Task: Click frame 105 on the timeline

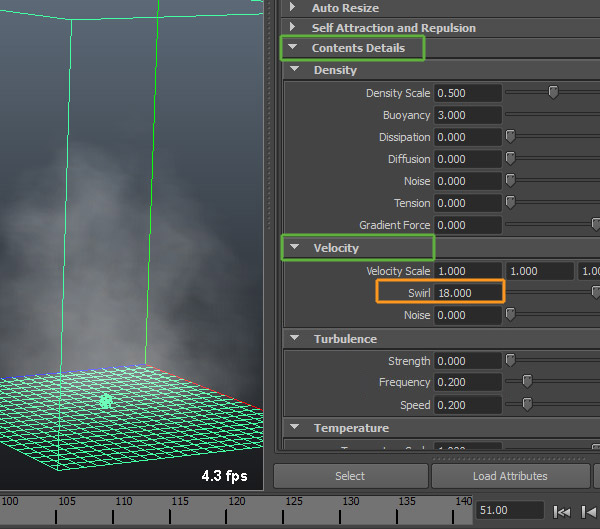Action: (56, 516)
